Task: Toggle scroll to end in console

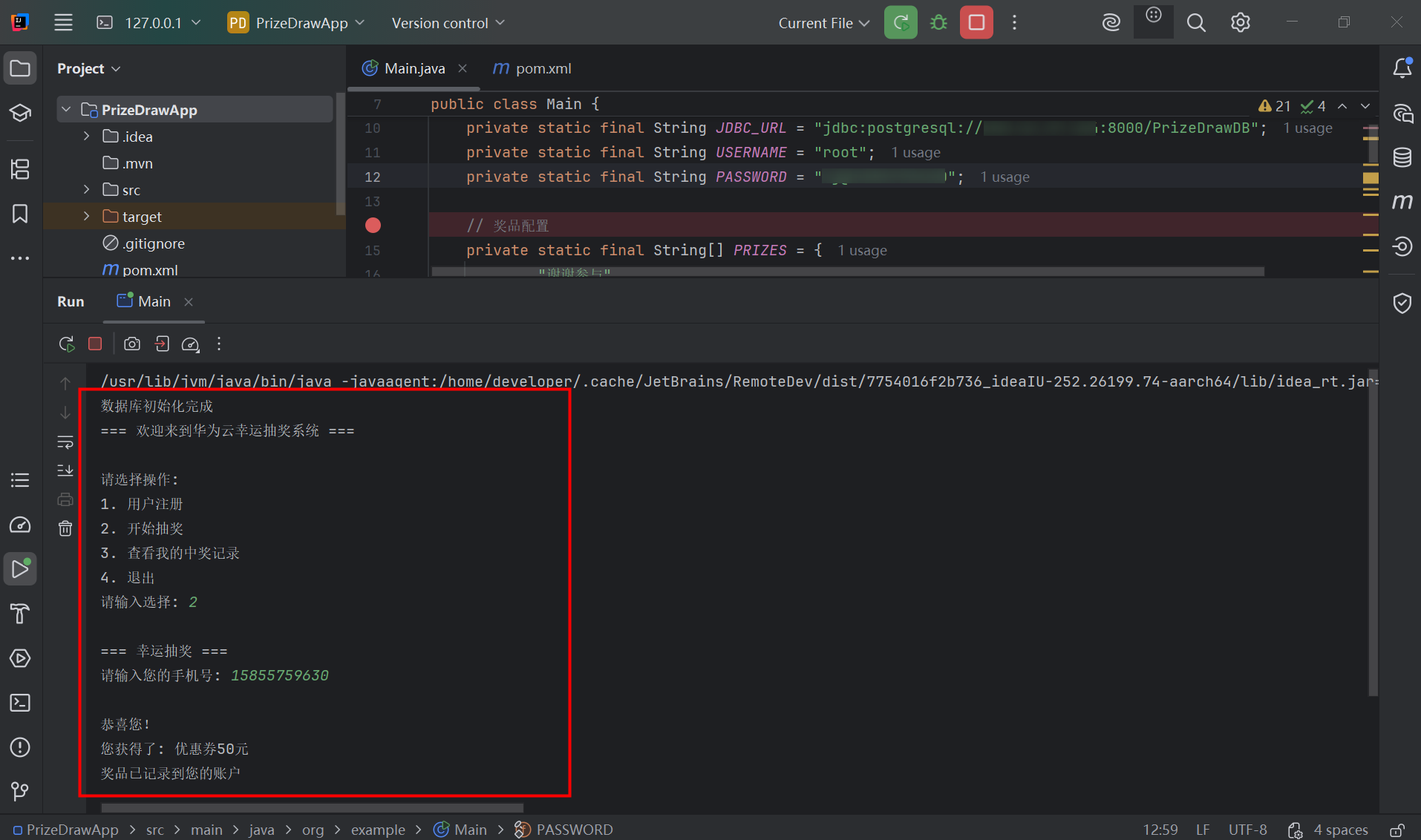Action: pyautogui.click(x=65, y=470)
